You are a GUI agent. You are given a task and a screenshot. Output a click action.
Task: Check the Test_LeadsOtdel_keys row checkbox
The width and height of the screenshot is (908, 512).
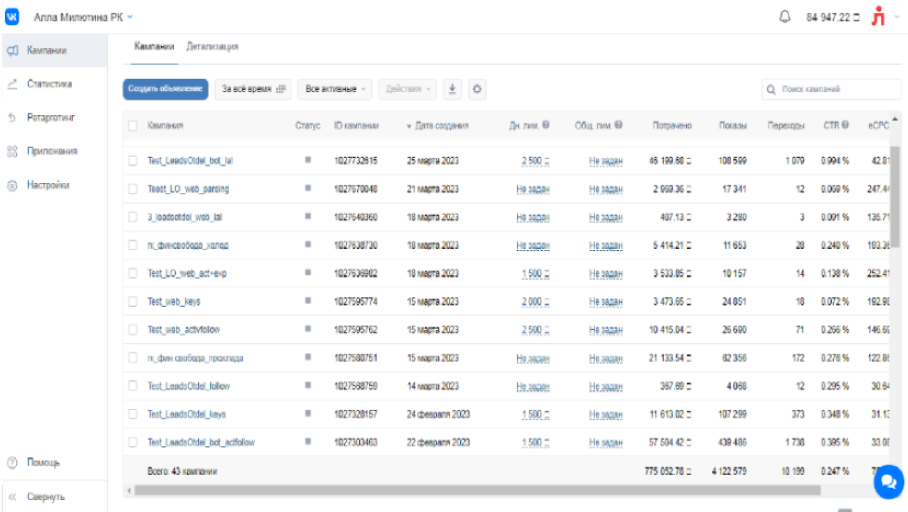(133, 414)
